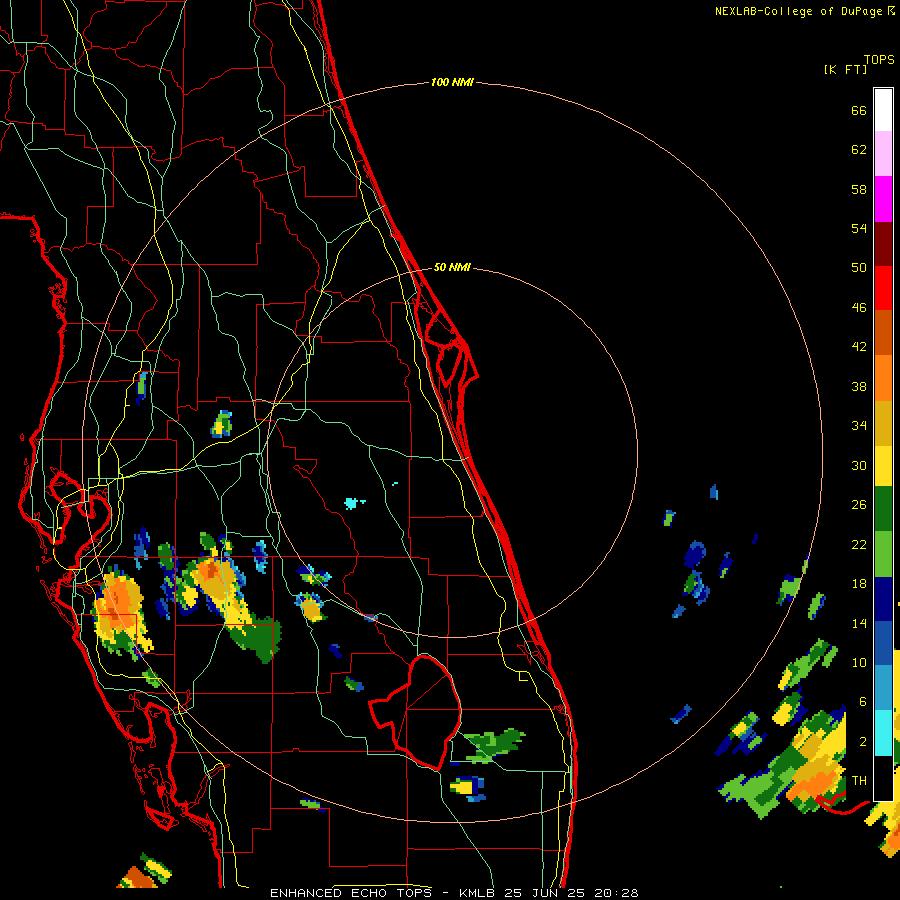Click the 14 value on the legend
The image size is (900, 900).
pyautogui.click(x=859, y=623)
